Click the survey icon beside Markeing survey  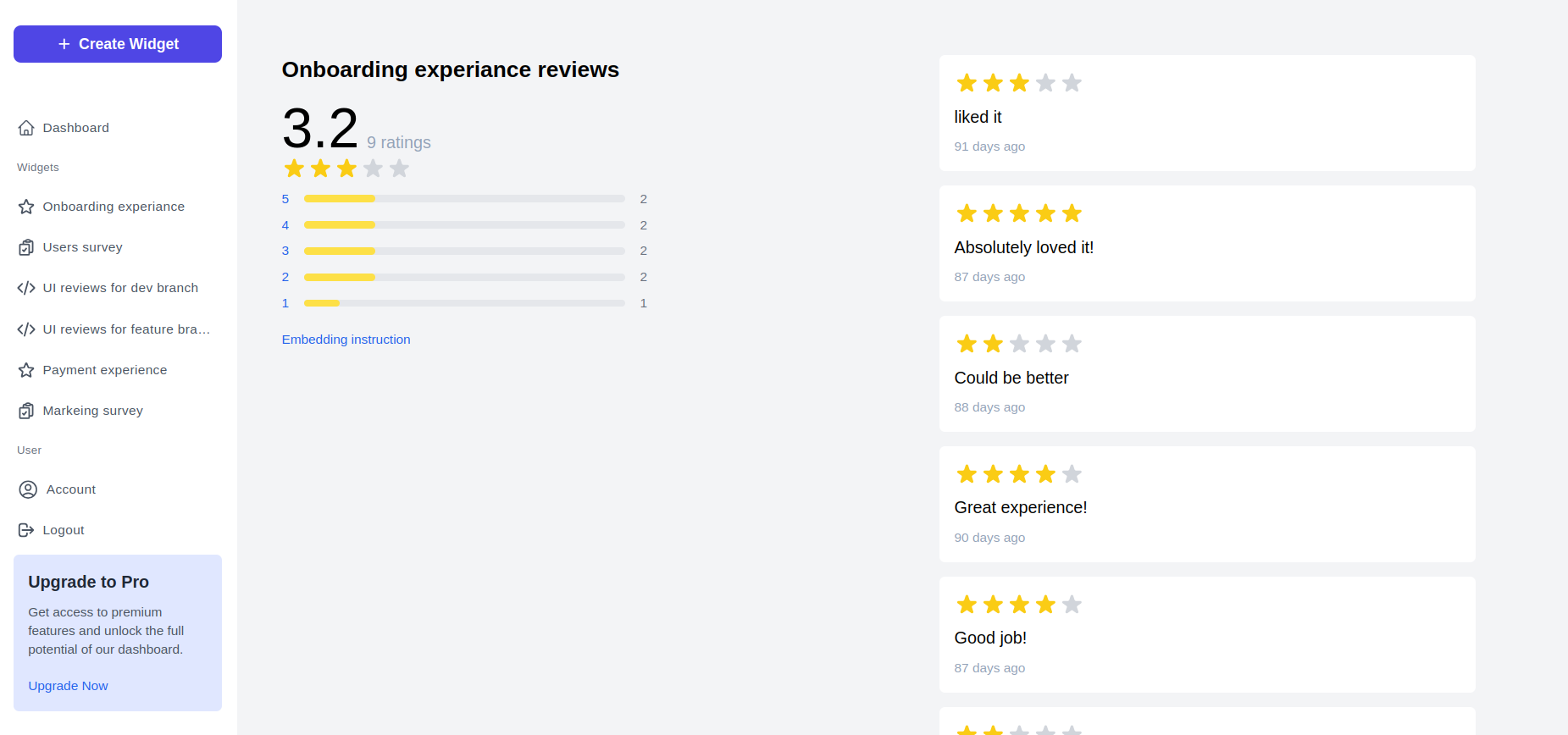(26, 410)
